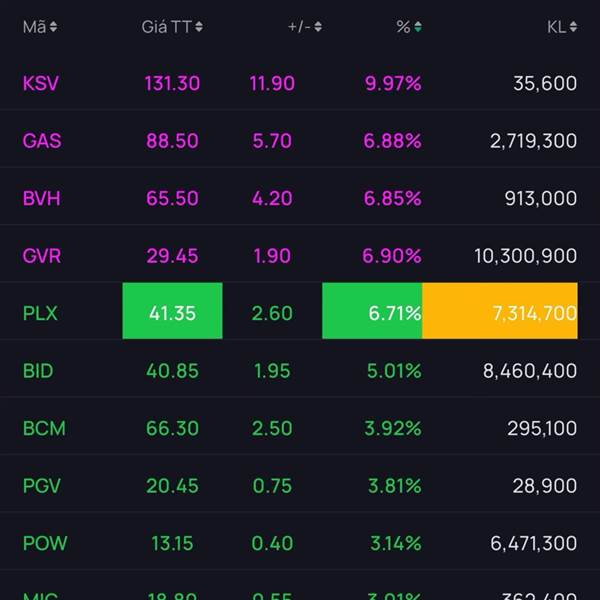Sort by the KL column arrows
This screenshot has height=600, width=600.
(x=573, y=27)
